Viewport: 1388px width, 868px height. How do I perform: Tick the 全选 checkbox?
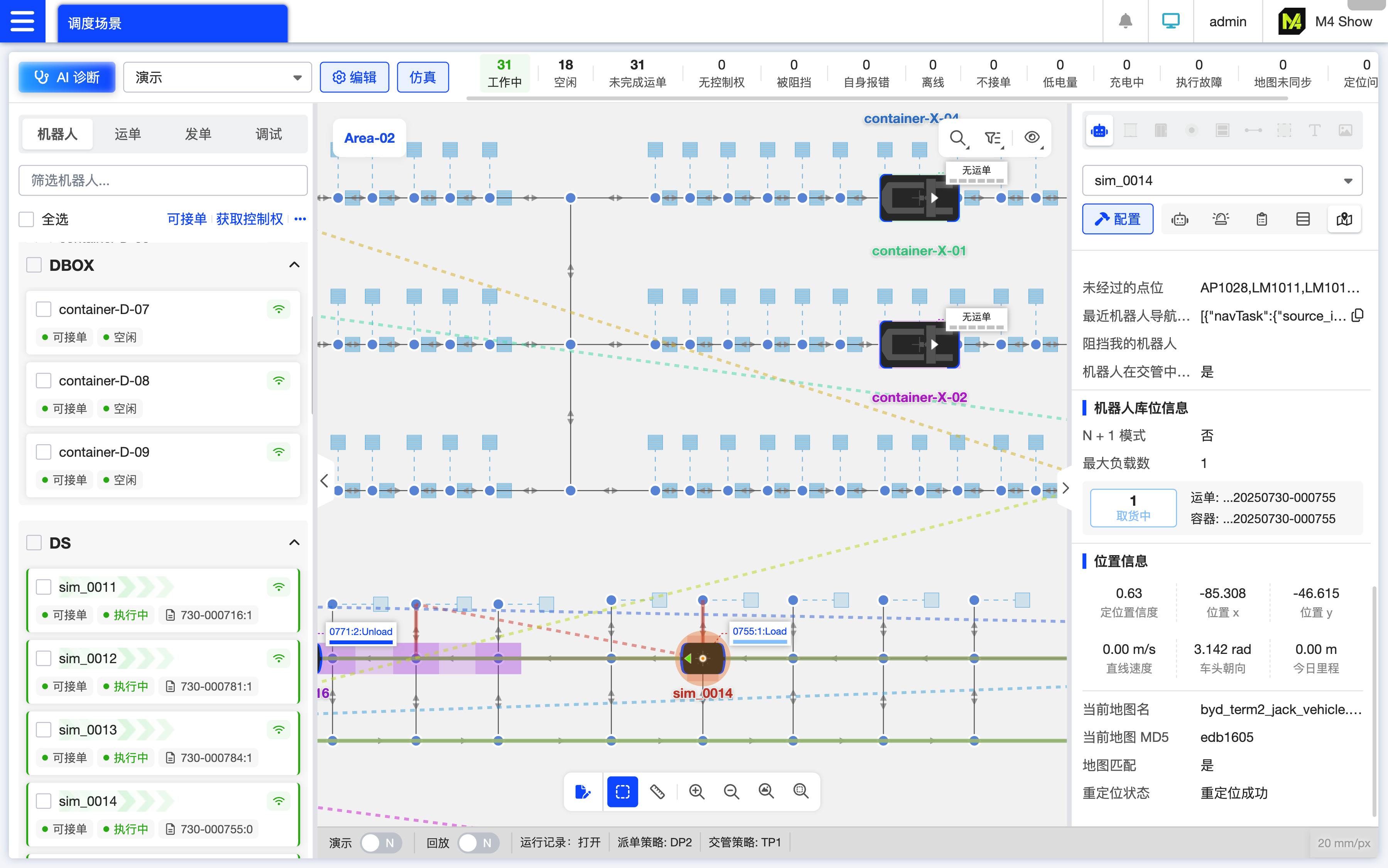click(x=26, y=219)
